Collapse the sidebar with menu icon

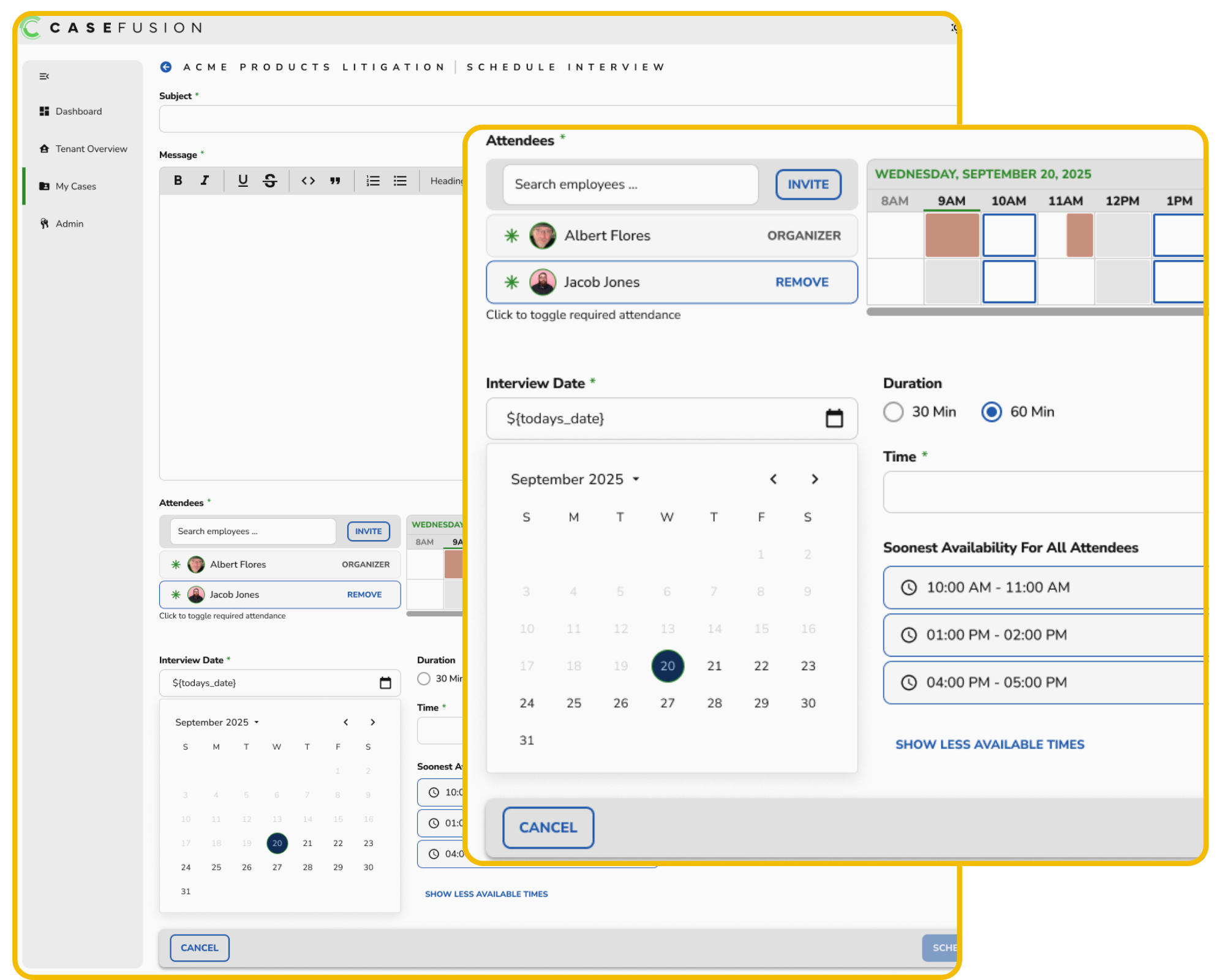coord(44,77)
